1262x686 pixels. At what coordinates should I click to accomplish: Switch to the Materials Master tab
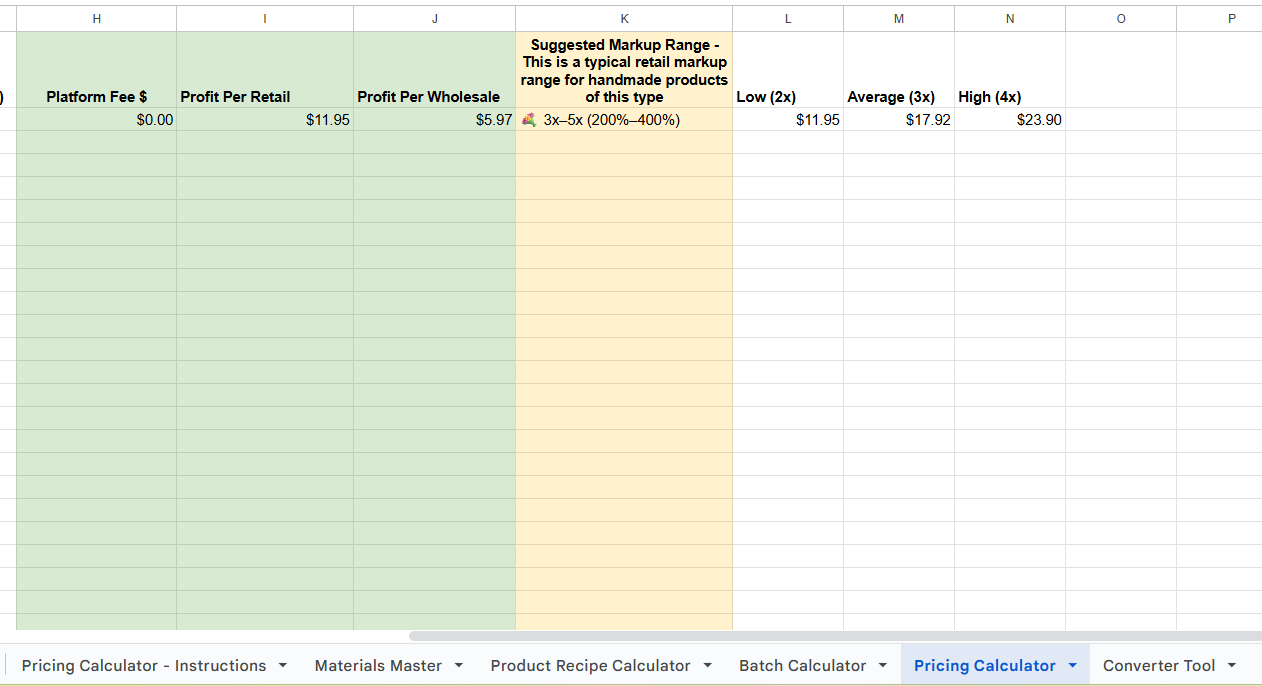(x=378, y=666)
